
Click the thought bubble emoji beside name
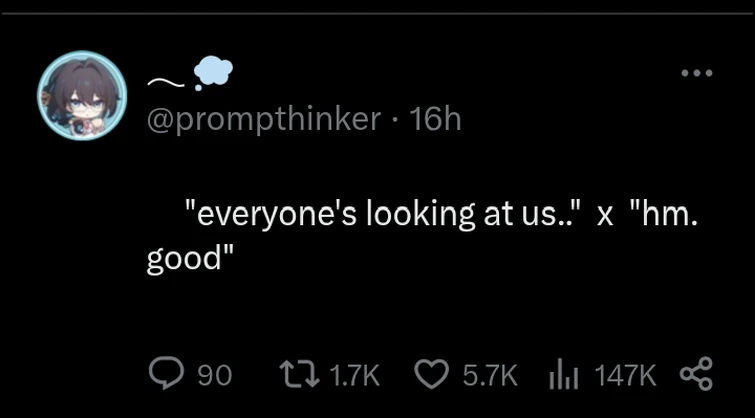(211, 72)
